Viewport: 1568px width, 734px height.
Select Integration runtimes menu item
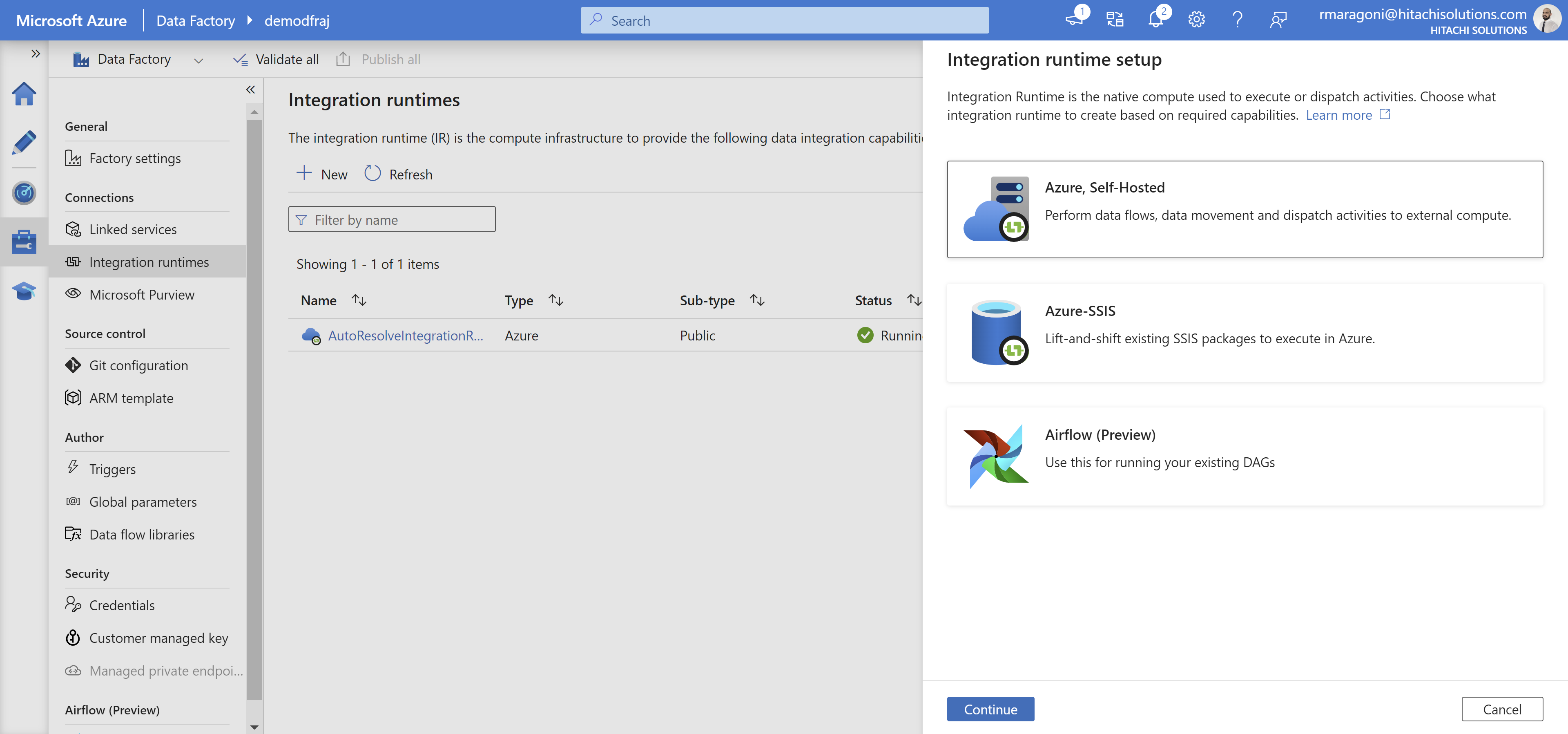147,261
